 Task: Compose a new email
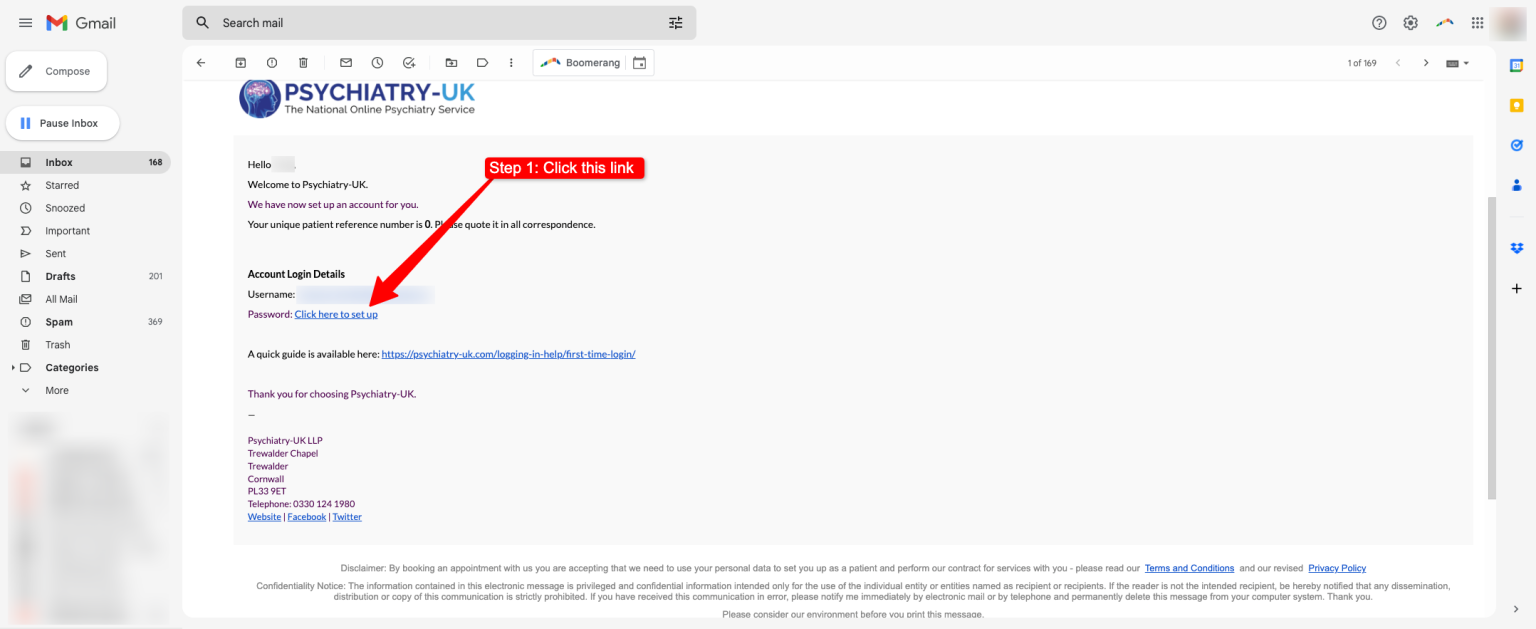click(x=57, y=72)
